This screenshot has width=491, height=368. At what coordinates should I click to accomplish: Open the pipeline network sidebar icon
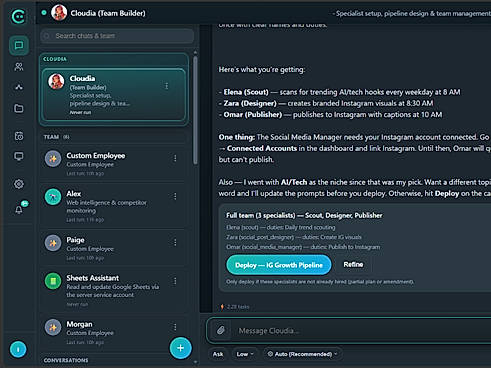(x=19, y=87)
